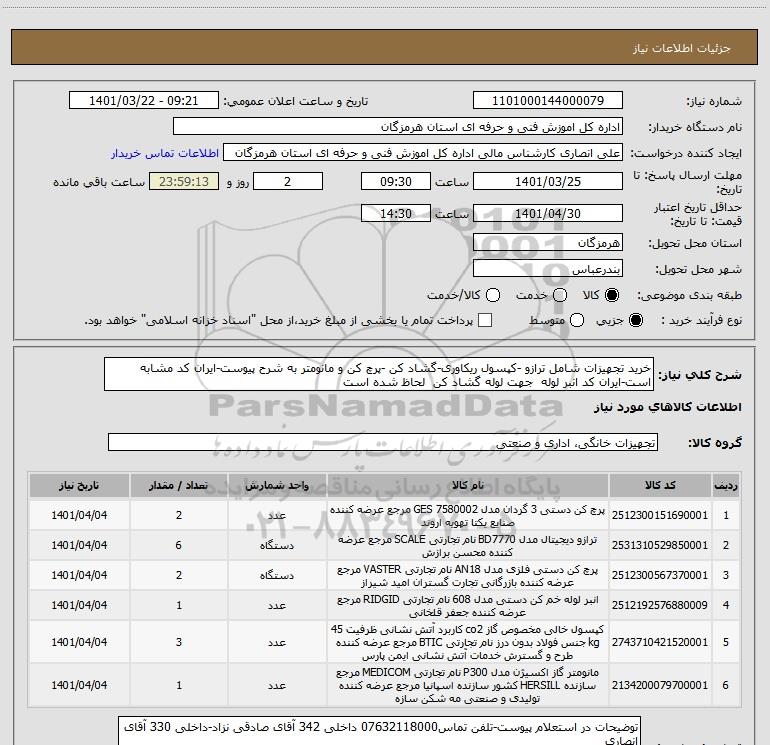Click the تاریخ نیاز column header
The height and width of the screenshot is (745, 770).
[79, 485]
